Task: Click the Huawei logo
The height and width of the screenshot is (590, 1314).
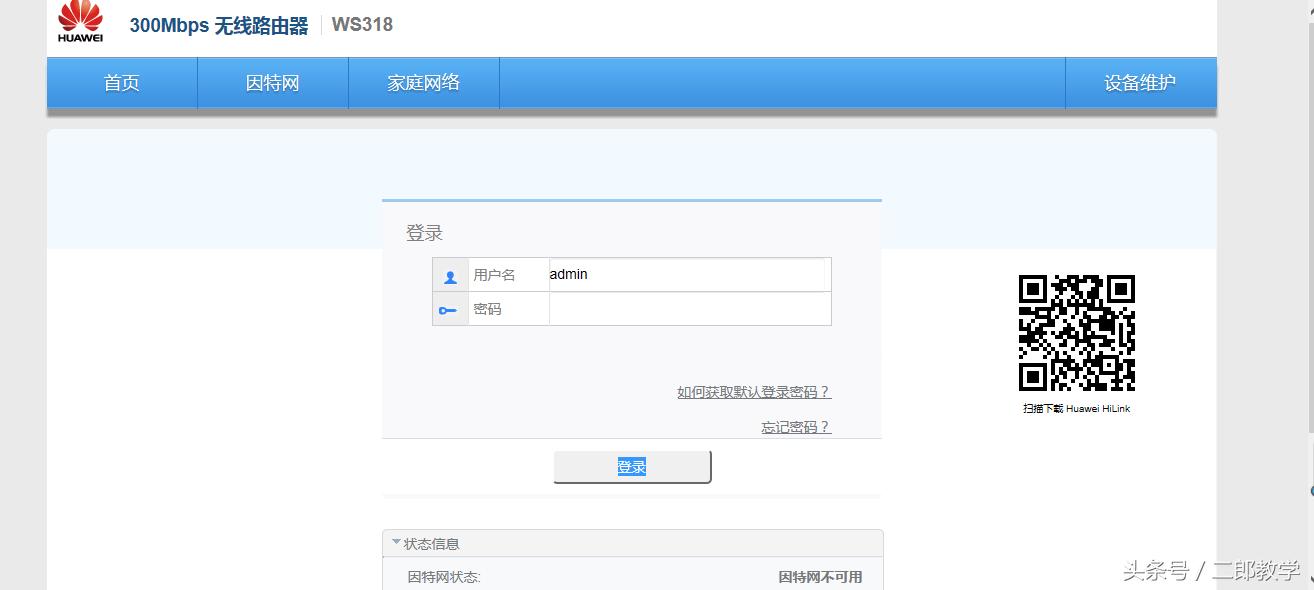Action: point(81,22)
